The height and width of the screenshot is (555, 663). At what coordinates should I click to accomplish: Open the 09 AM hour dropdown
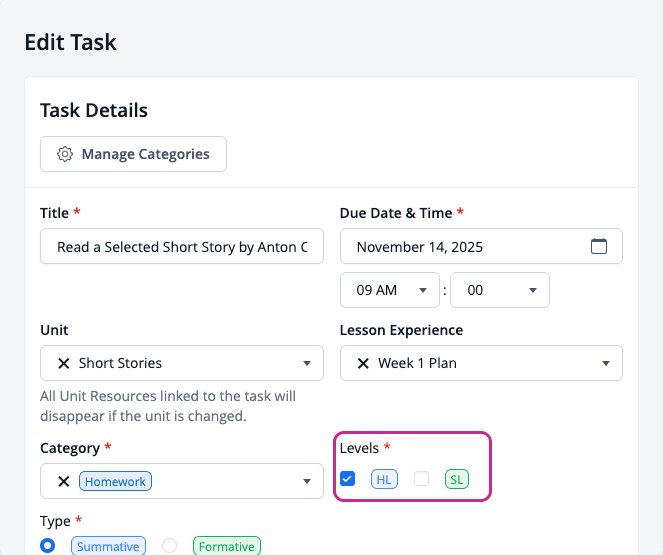click(390, 290)
